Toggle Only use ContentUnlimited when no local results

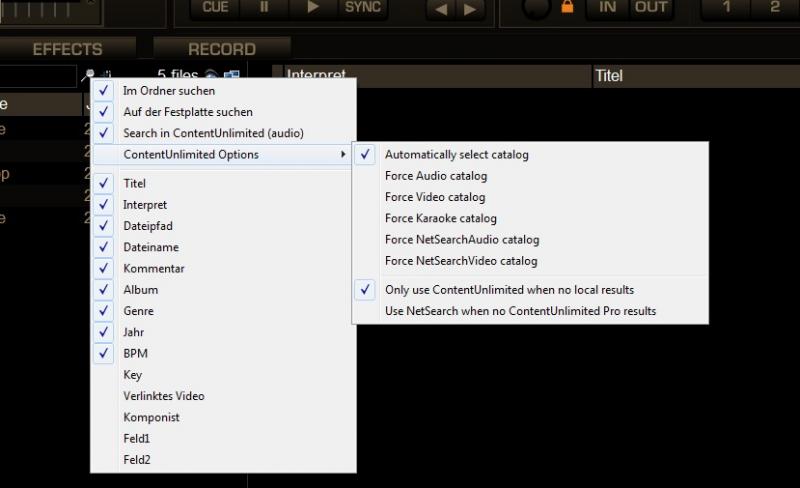[530, 290]
